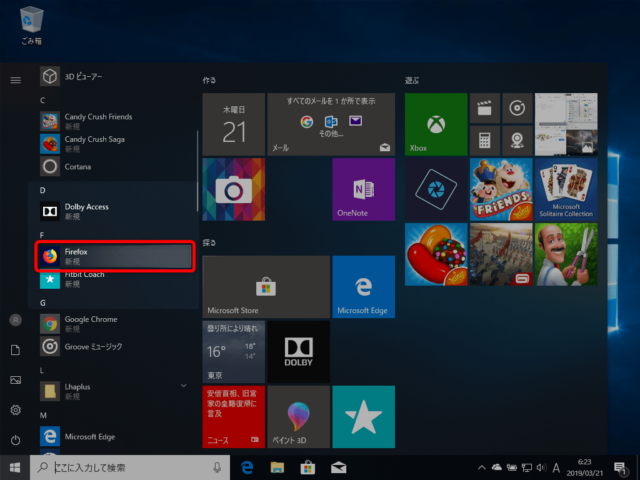Open the Photoshop Express tile
The width and height of the screenshot is (640, 480).
[436, 189]
